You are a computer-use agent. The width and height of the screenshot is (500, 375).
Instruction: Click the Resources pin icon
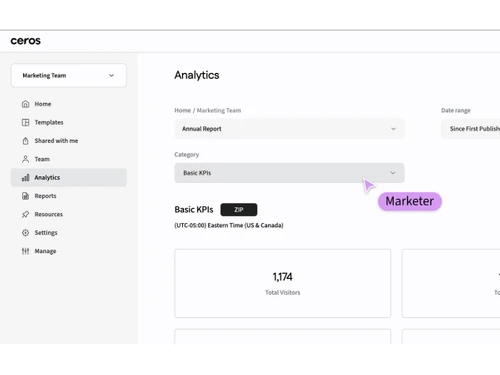click(x=25, y=214)
